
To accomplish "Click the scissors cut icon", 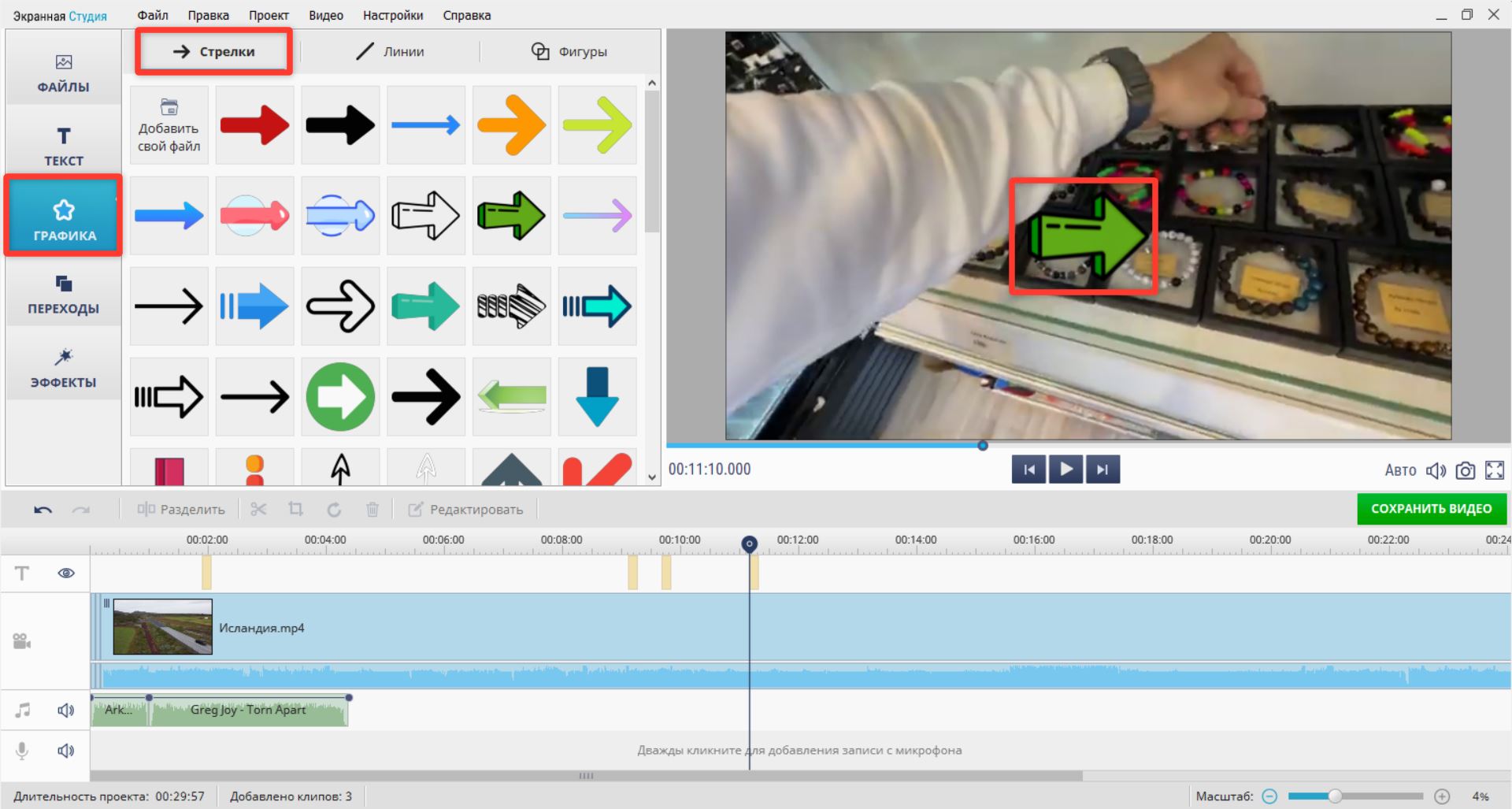I will click(258, 510).
